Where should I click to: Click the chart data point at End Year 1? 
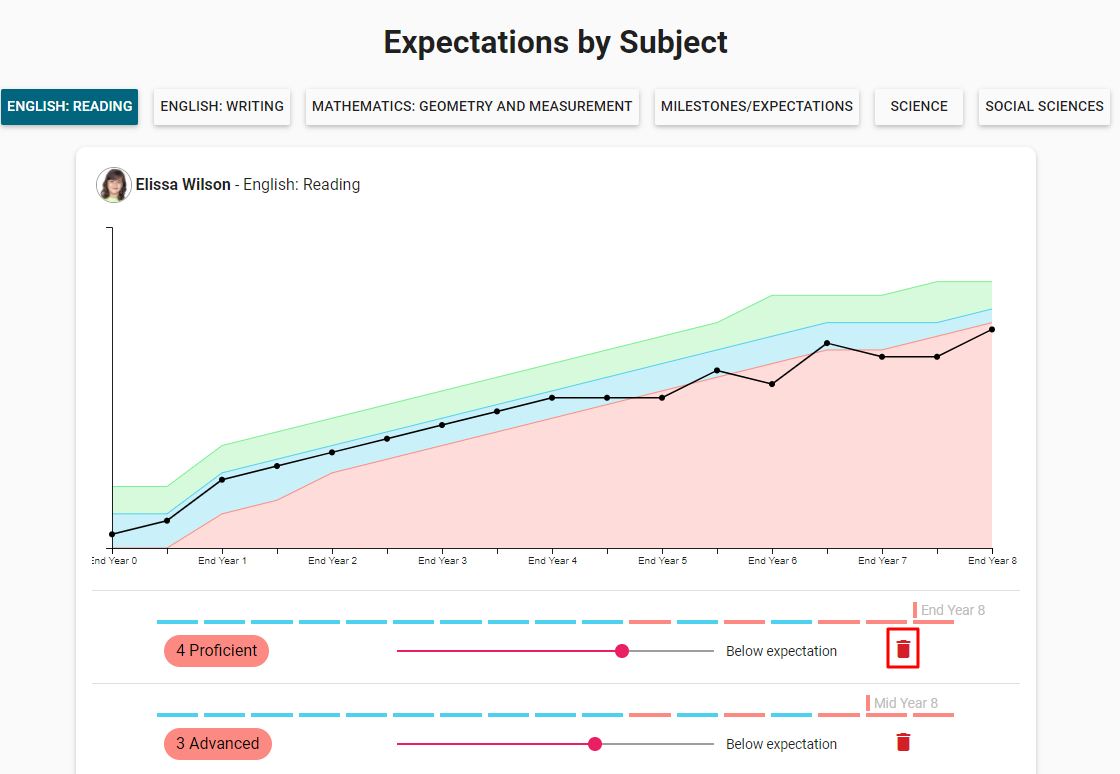(222, 480)
